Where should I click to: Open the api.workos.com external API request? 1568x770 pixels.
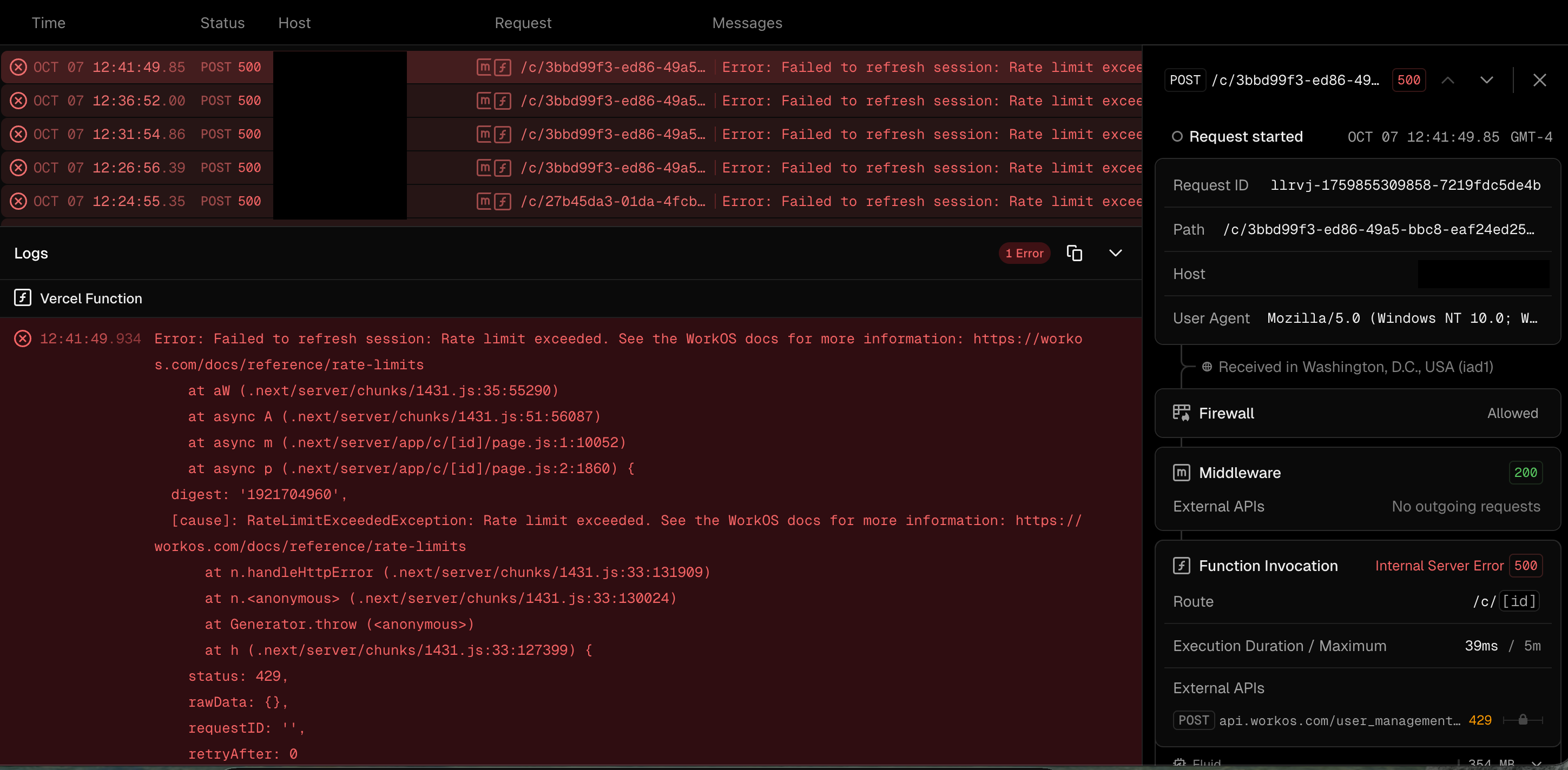tap(1339, 720)
